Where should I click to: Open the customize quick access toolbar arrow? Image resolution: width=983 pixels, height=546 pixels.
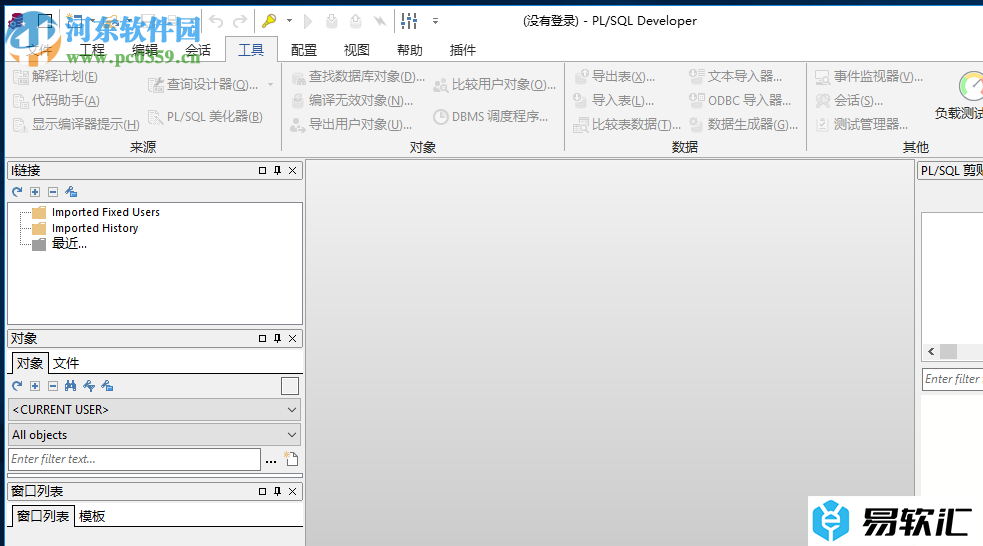click(x=435, y=21)
